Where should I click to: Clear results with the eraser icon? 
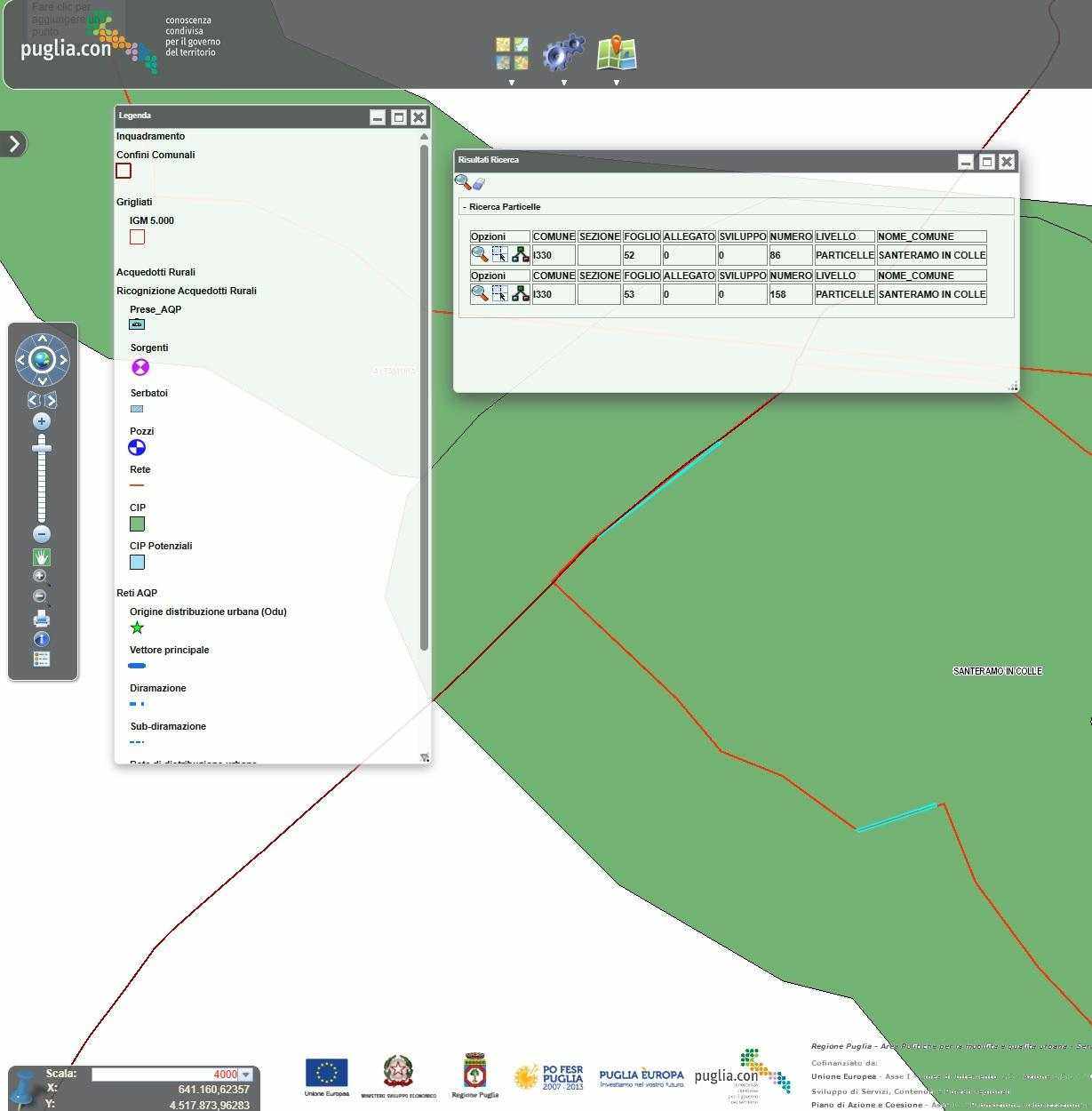click(479, 183)
